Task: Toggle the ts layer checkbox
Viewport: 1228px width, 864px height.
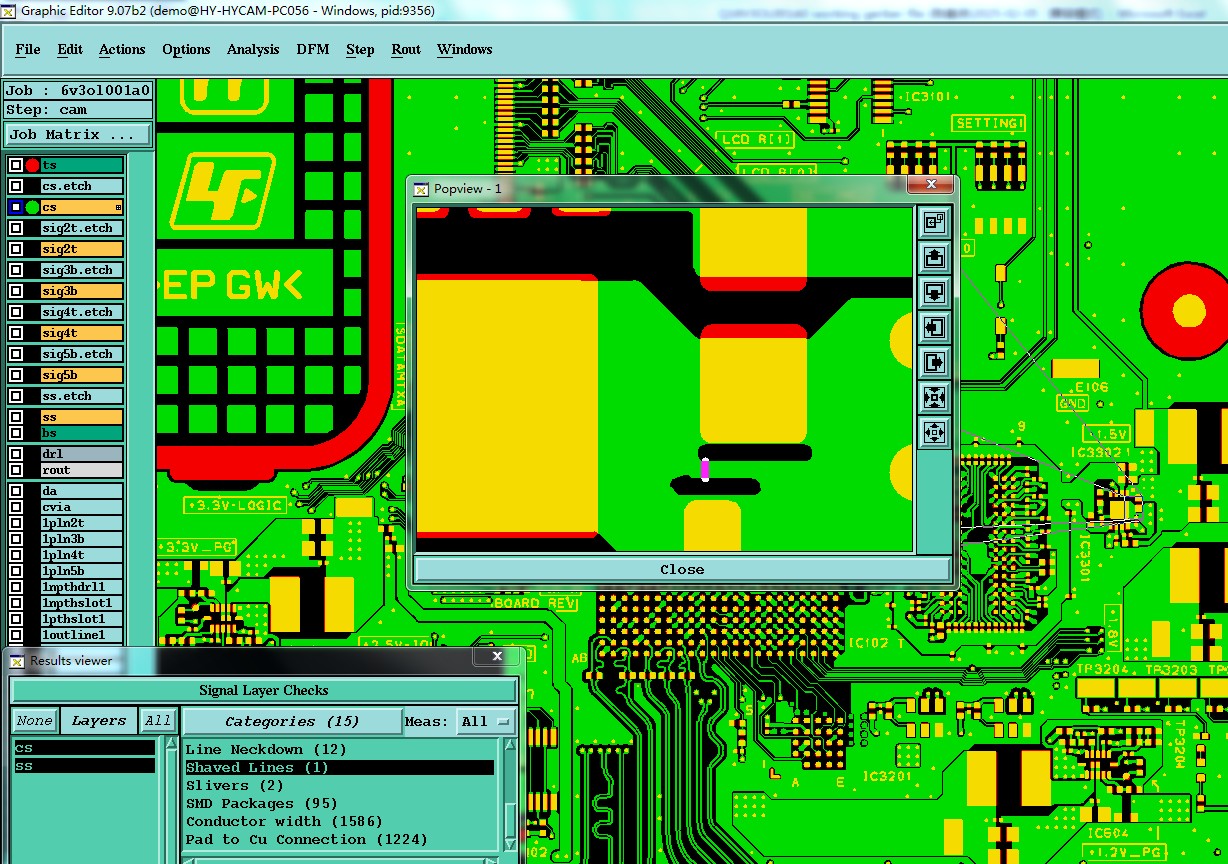Action: click(16, 165)
